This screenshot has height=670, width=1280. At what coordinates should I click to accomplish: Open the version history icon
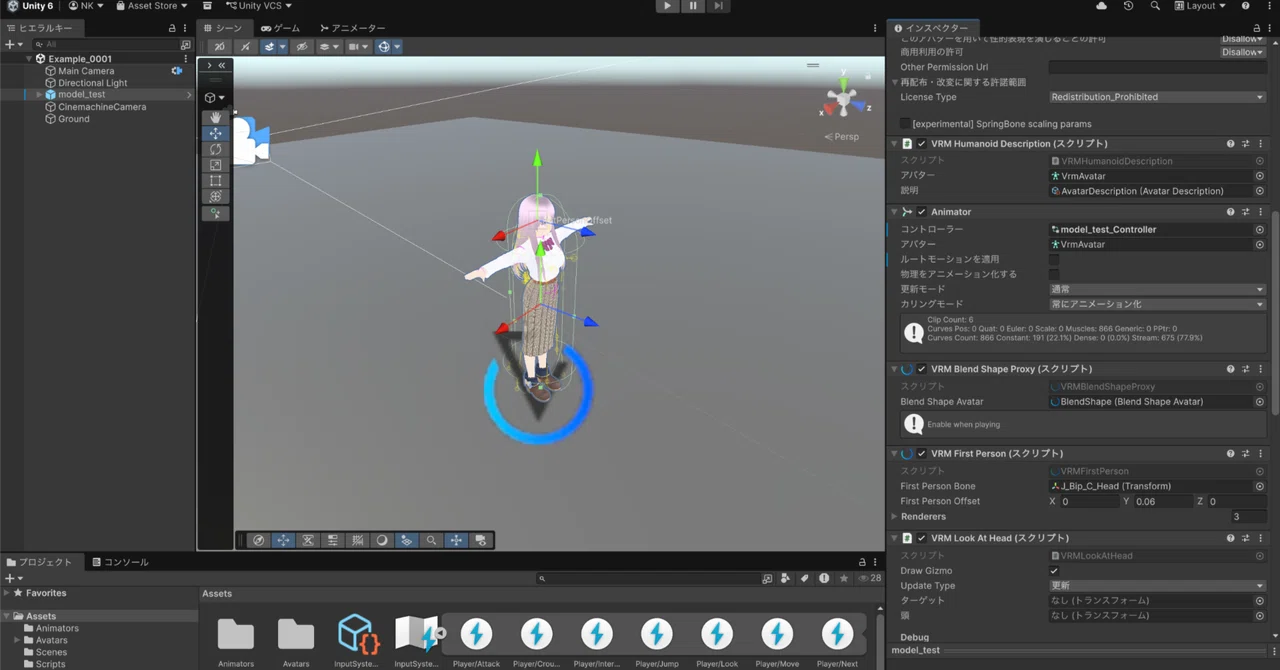(1128, 6)
